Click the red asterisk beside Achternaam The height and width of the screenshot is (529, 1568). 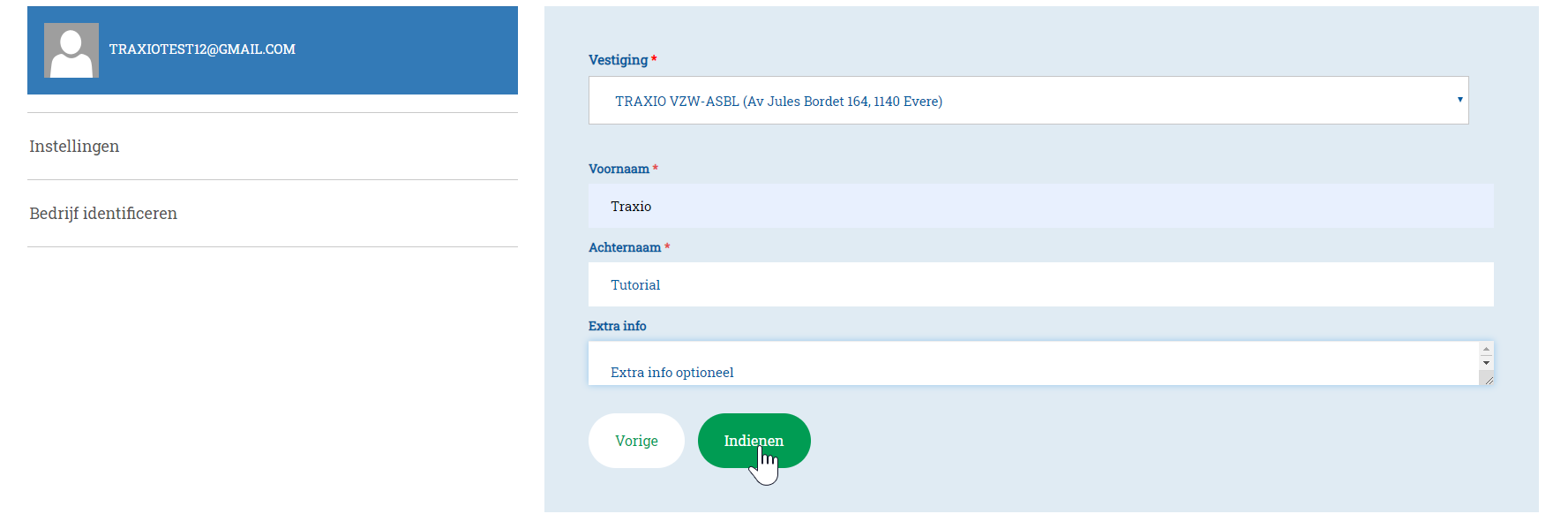coord(667,246)
